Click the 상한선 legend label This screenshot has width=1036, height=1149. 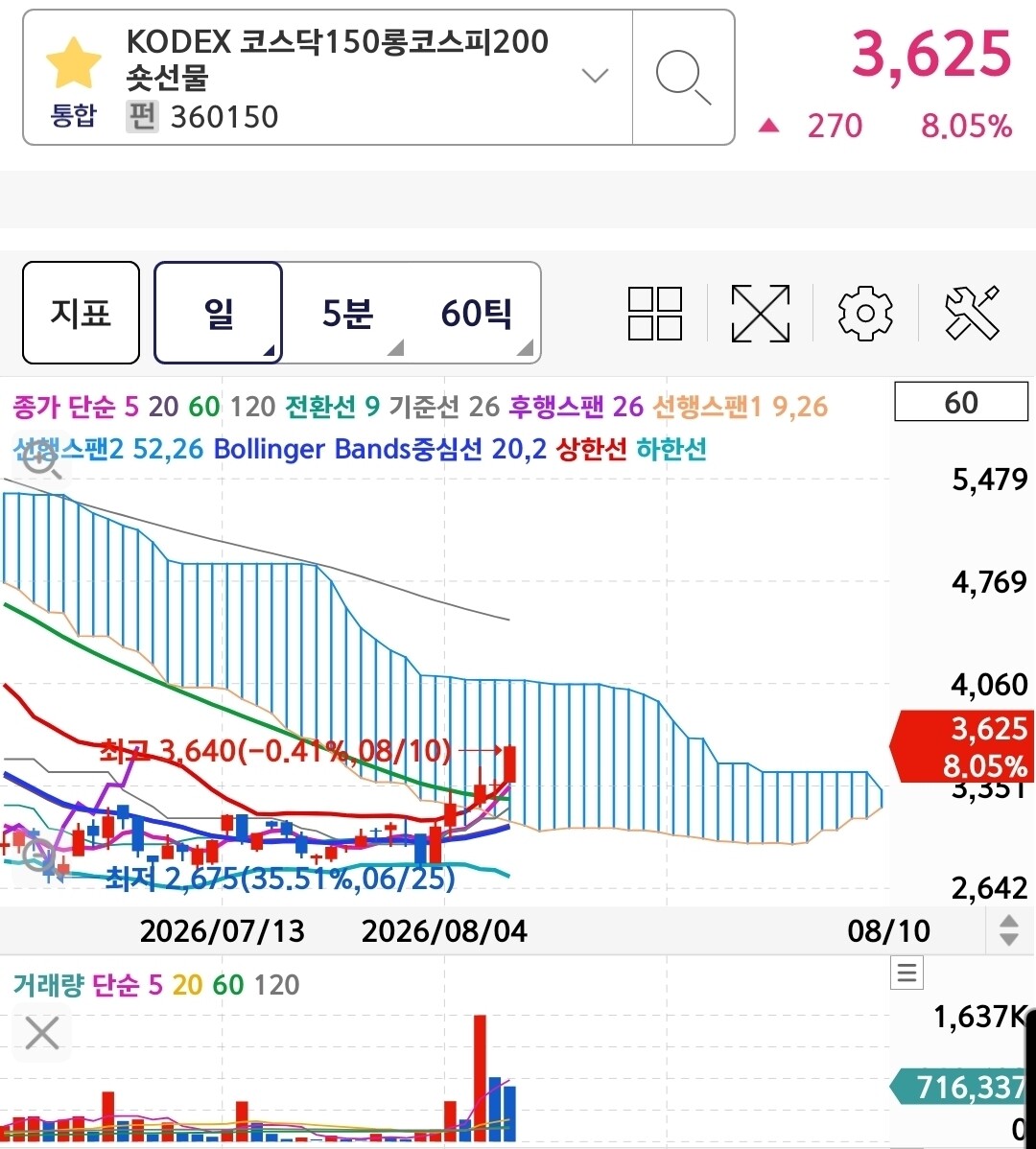click(591, 449)
